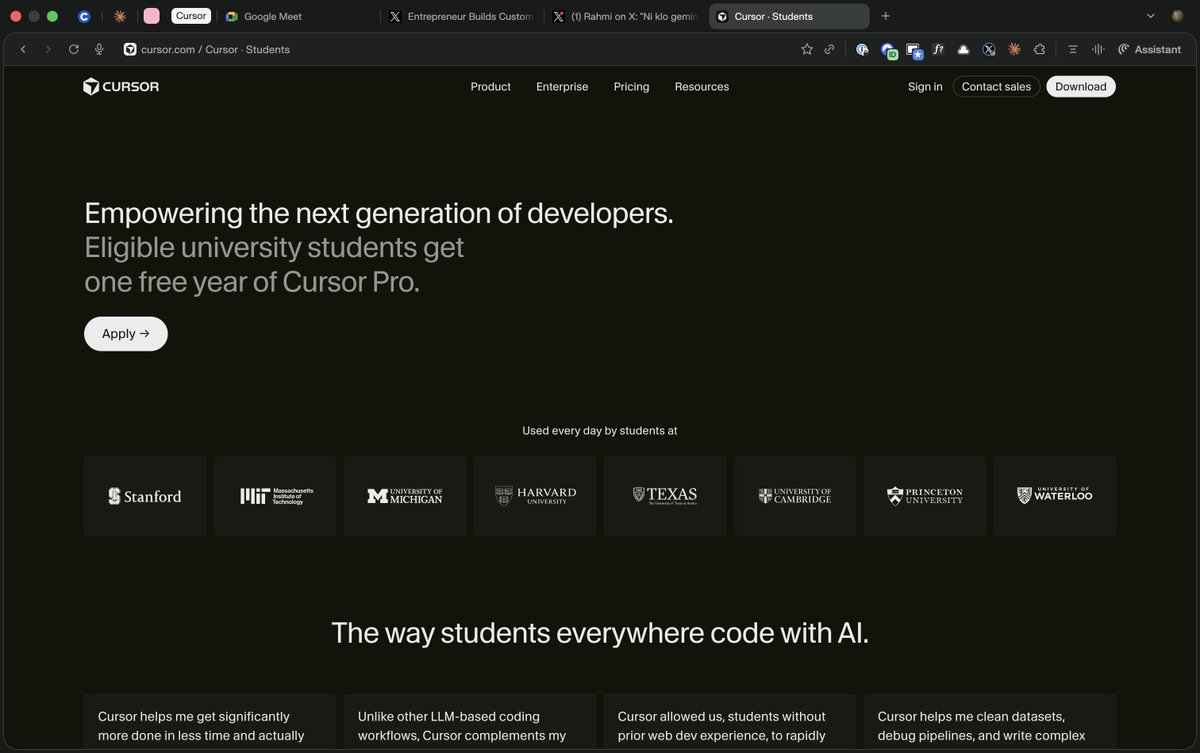This screenshot has width=1200, height=753.
Task: Click the University of Waterloo logo card
Action: pyautogui.click(x=1055, y=496)
